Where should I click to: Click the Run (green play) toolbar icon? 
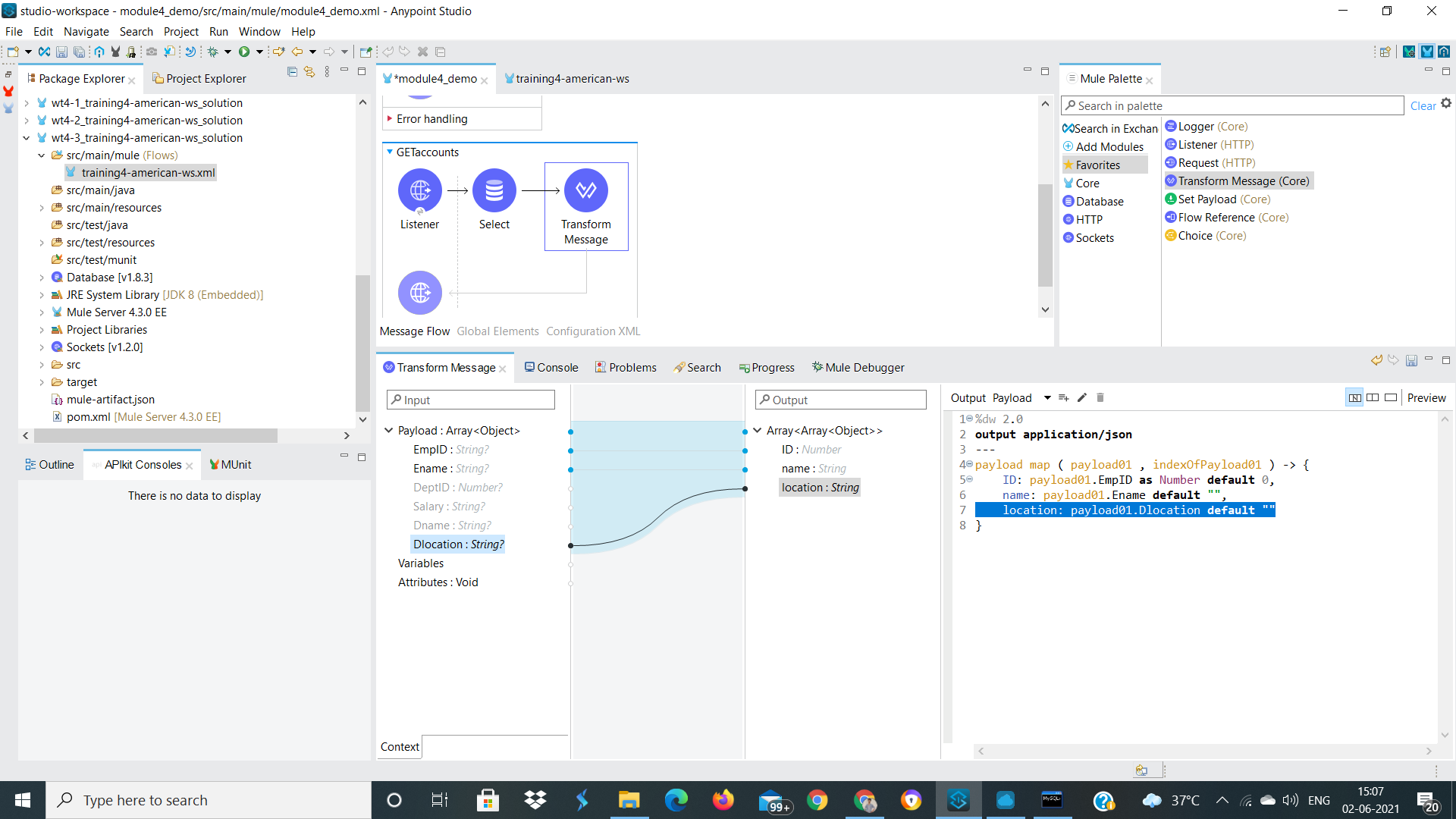[244, 52]
